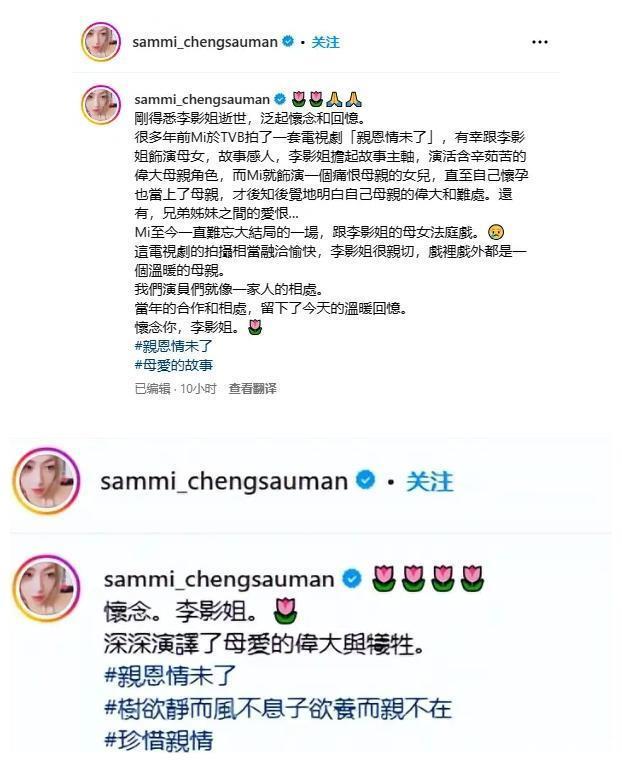Click second post header profile avatar
The height and width of the screenshot is (763, 622).
(x=46, y=481)
